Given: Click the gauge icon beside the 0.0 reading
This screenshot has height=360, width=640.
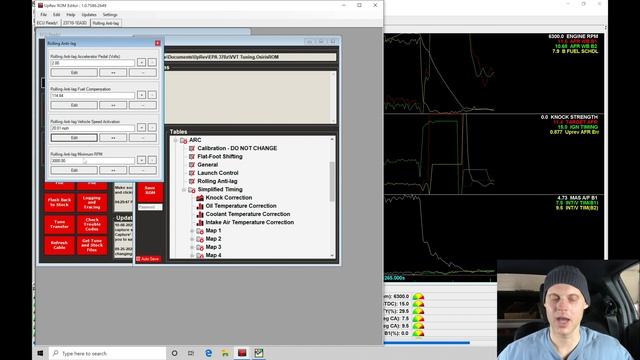Looking at the screenshot, I should (x=418, y=333).
